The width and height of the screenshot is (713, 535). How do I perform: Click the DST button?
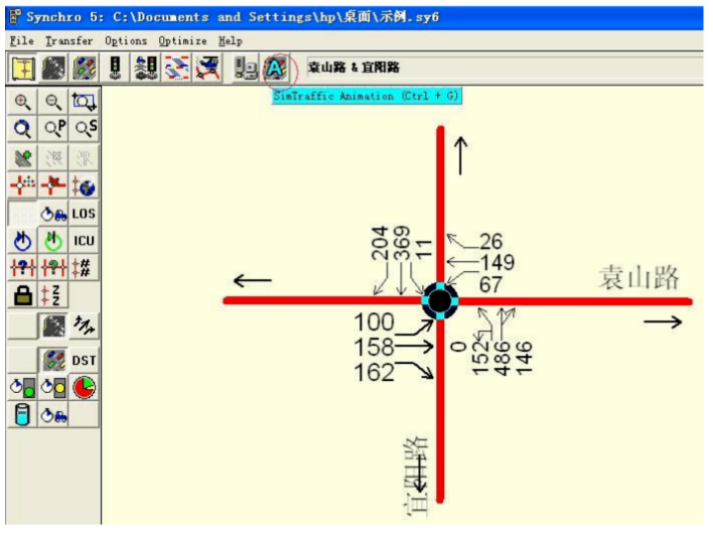pos(84,361)
